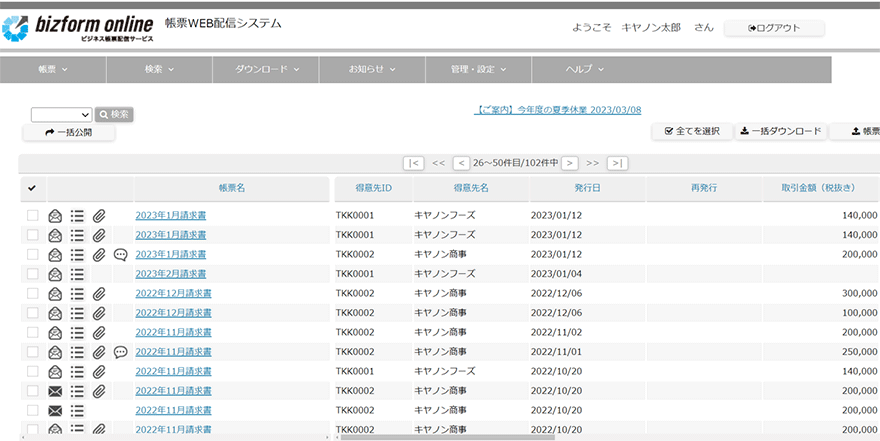Tick the checkbox of the first 2023年1月請求書 row
This screenshot has width=880, height=441.
pyautogui.click(x=32, y=215)
